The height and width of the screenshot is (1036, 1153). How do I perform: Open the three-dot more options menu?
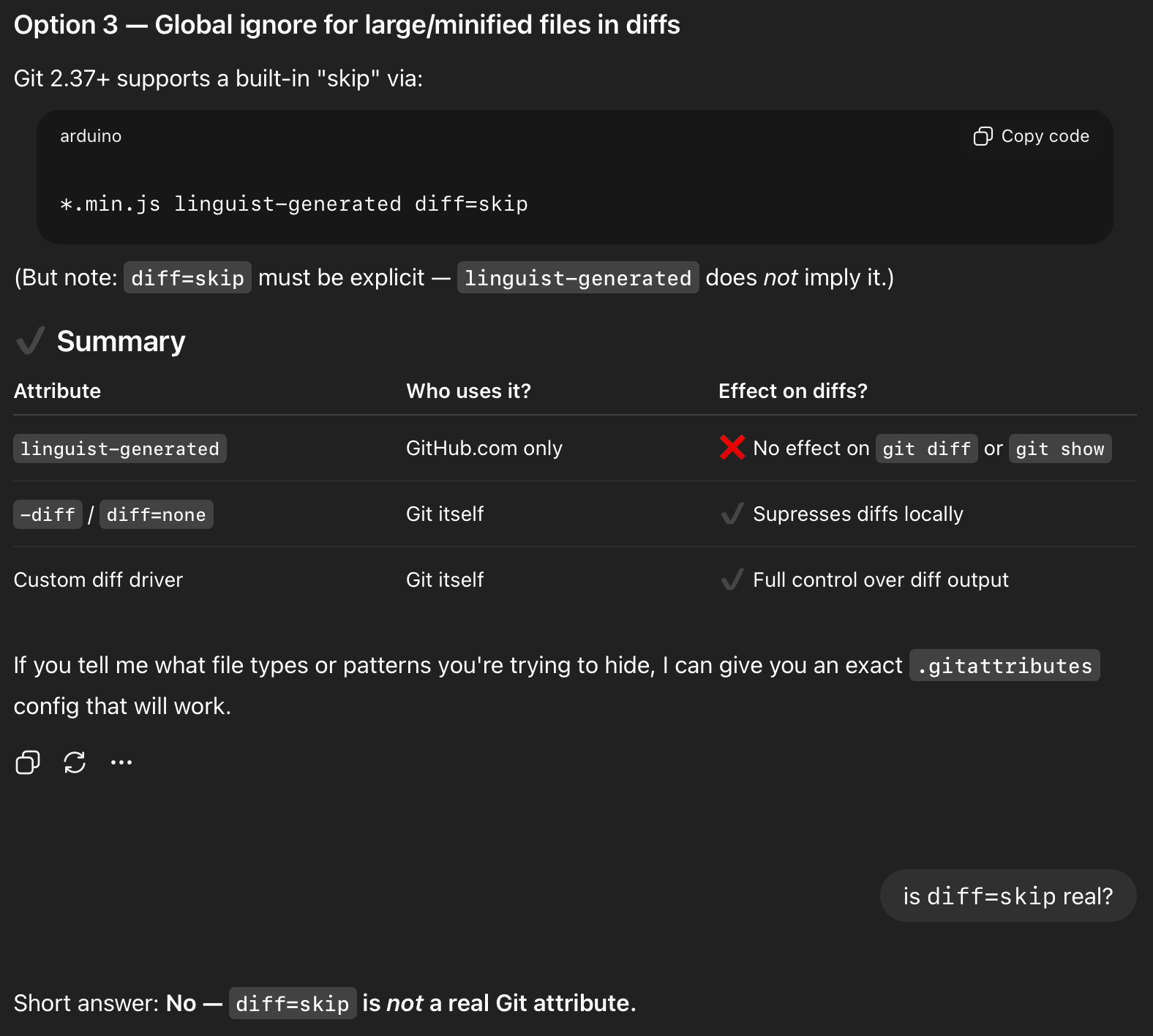pos(121,762)
